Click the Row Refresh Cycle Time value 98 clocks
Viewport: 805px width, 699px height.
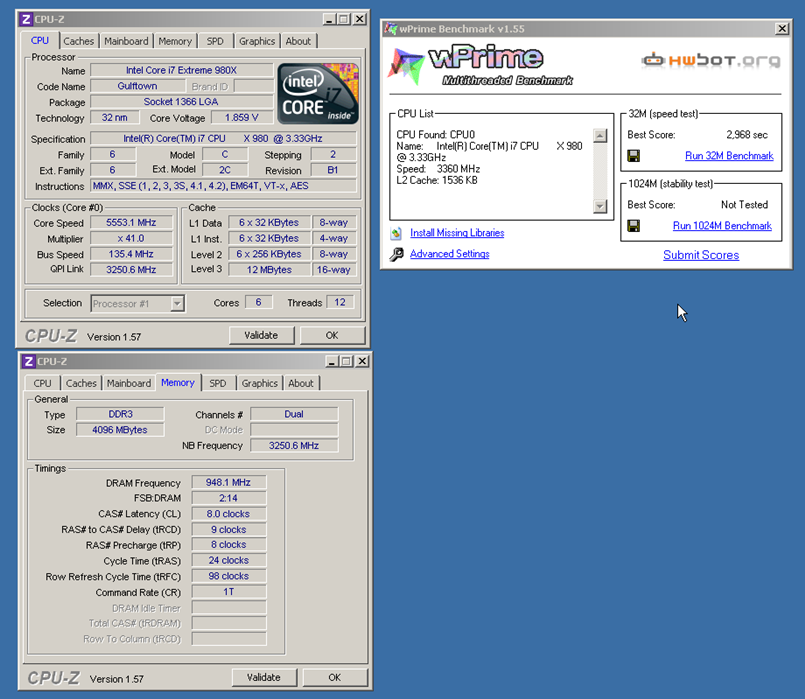[x=228, y=576]
